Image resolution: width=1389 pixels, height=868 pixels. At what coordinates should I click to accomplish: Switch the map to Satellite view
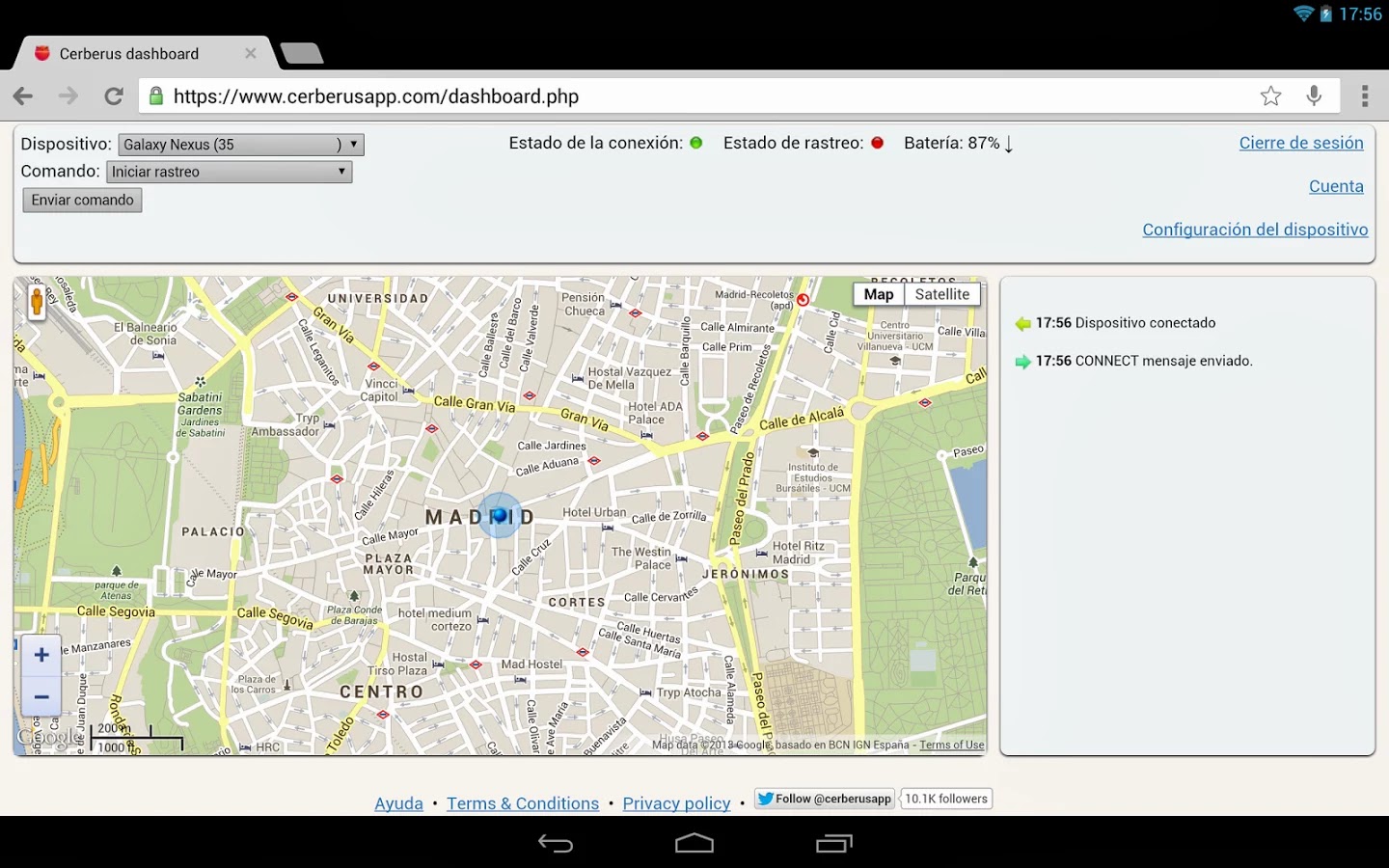point(941,293)
